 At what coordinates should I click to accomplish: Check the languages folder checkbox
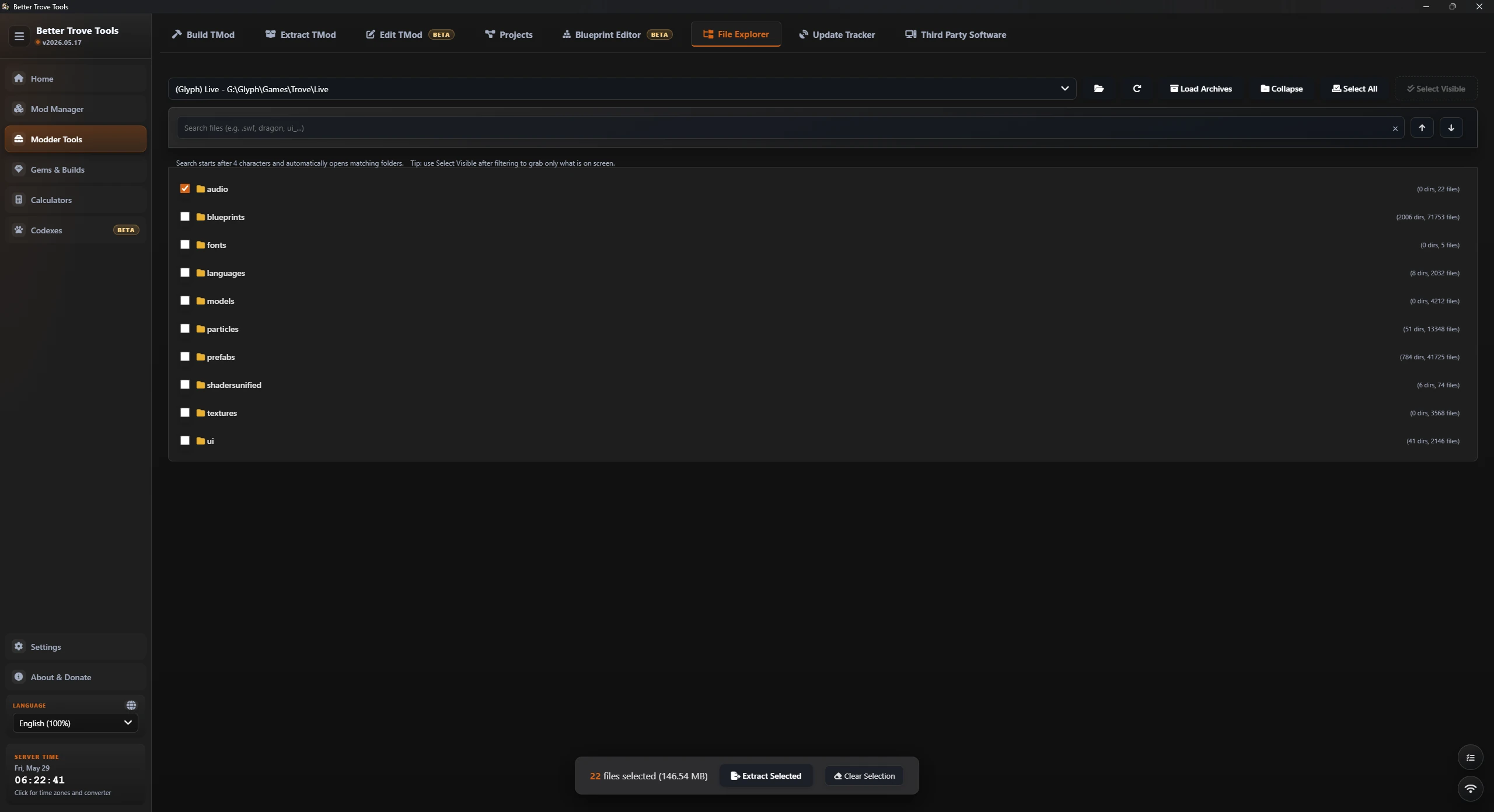tap(185, 272)
